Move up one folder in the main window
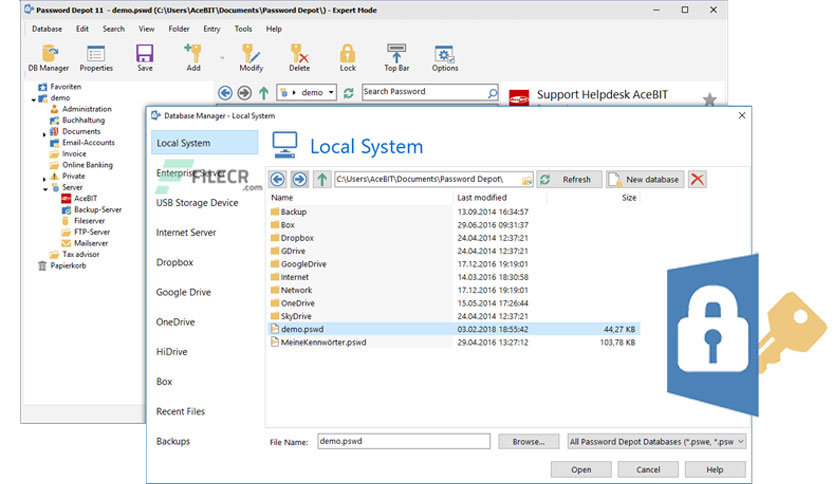The width and height of the screenshot is (836, 484). click(x=263, y=93)
